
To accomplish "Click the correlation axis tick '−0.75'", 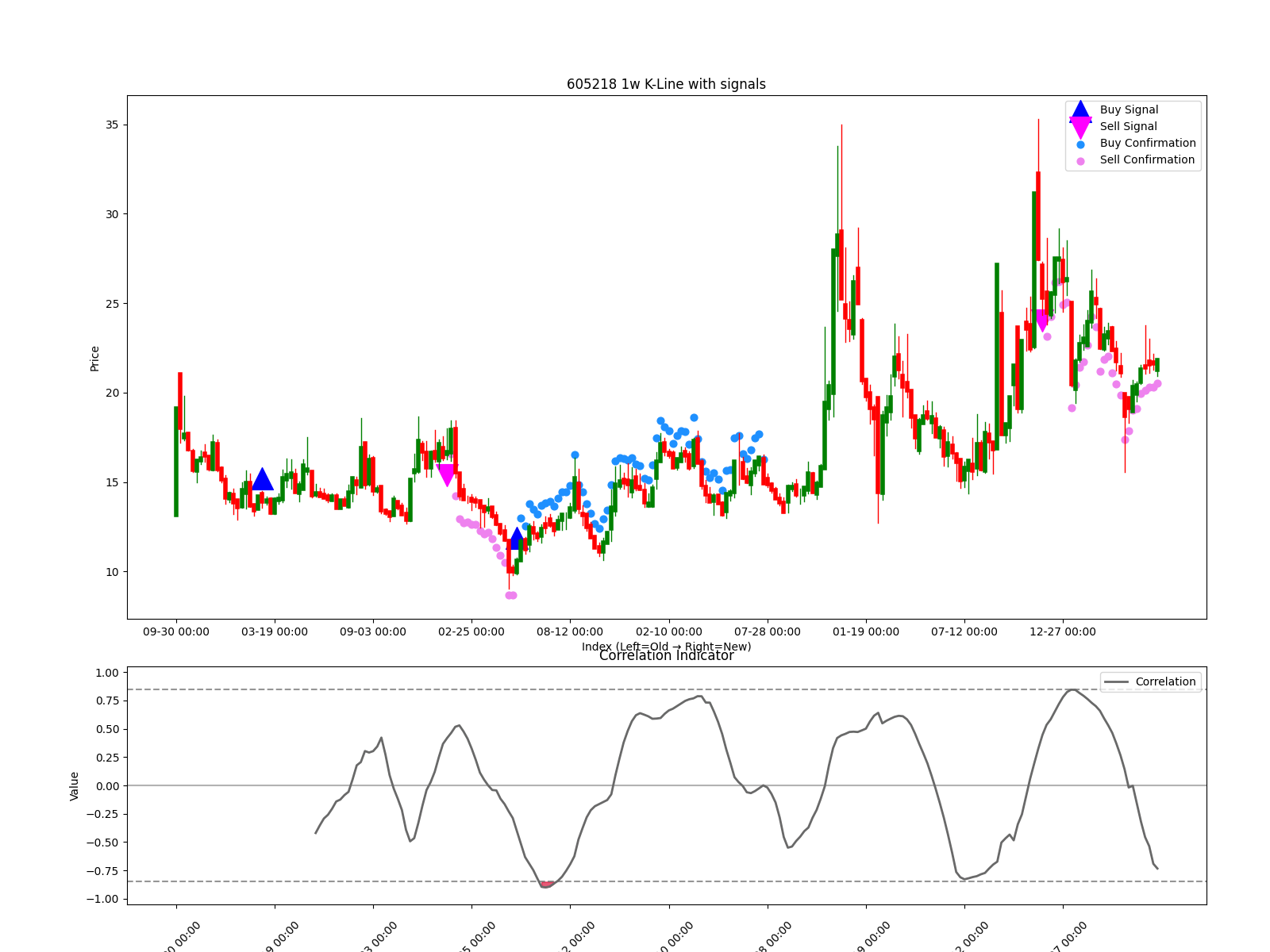I will point(102,871).
